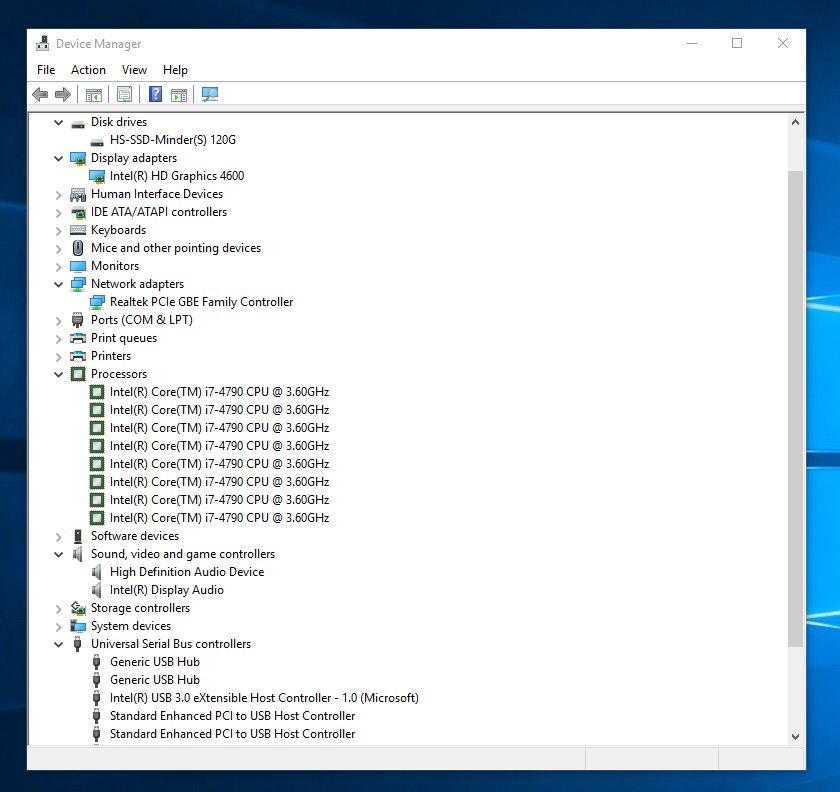Expand the Keyboards category

click(x=60, y=230)
